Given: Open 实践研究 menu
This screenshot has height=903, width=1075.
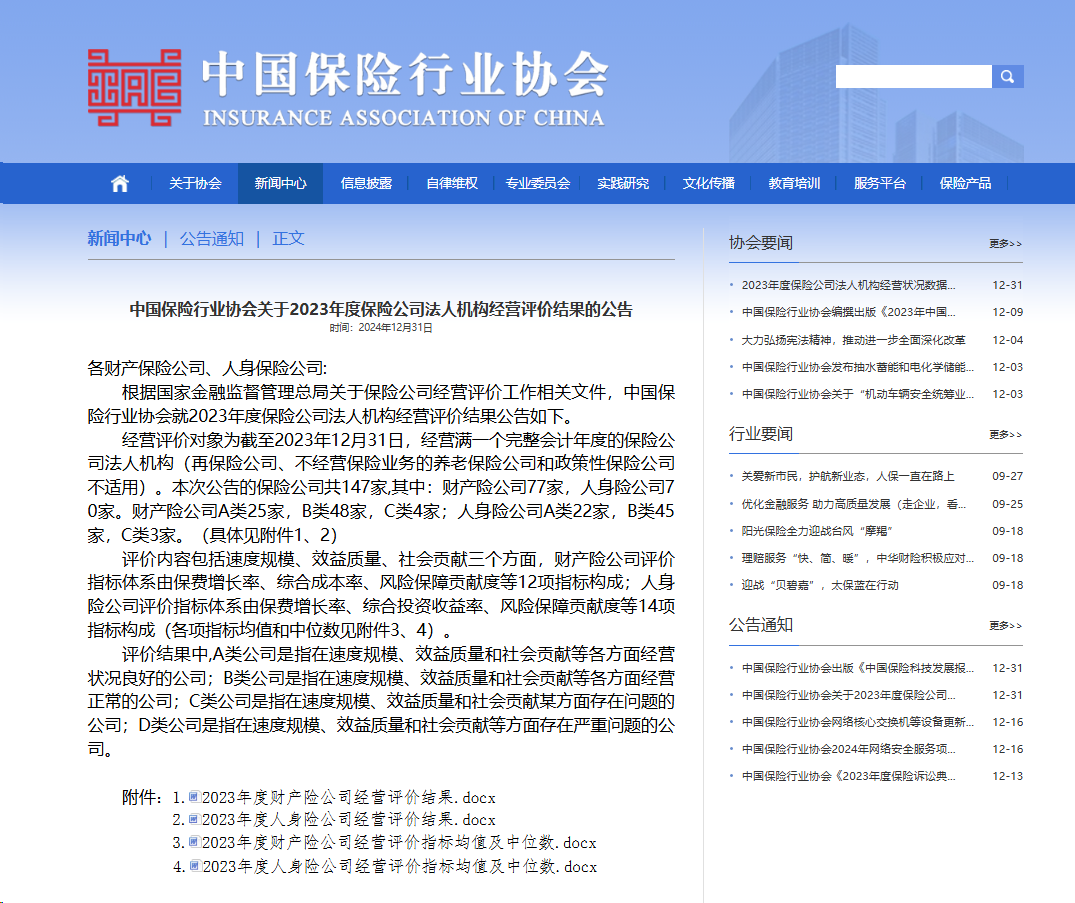Looking at the screenshot, I should [x=623, y=184].
